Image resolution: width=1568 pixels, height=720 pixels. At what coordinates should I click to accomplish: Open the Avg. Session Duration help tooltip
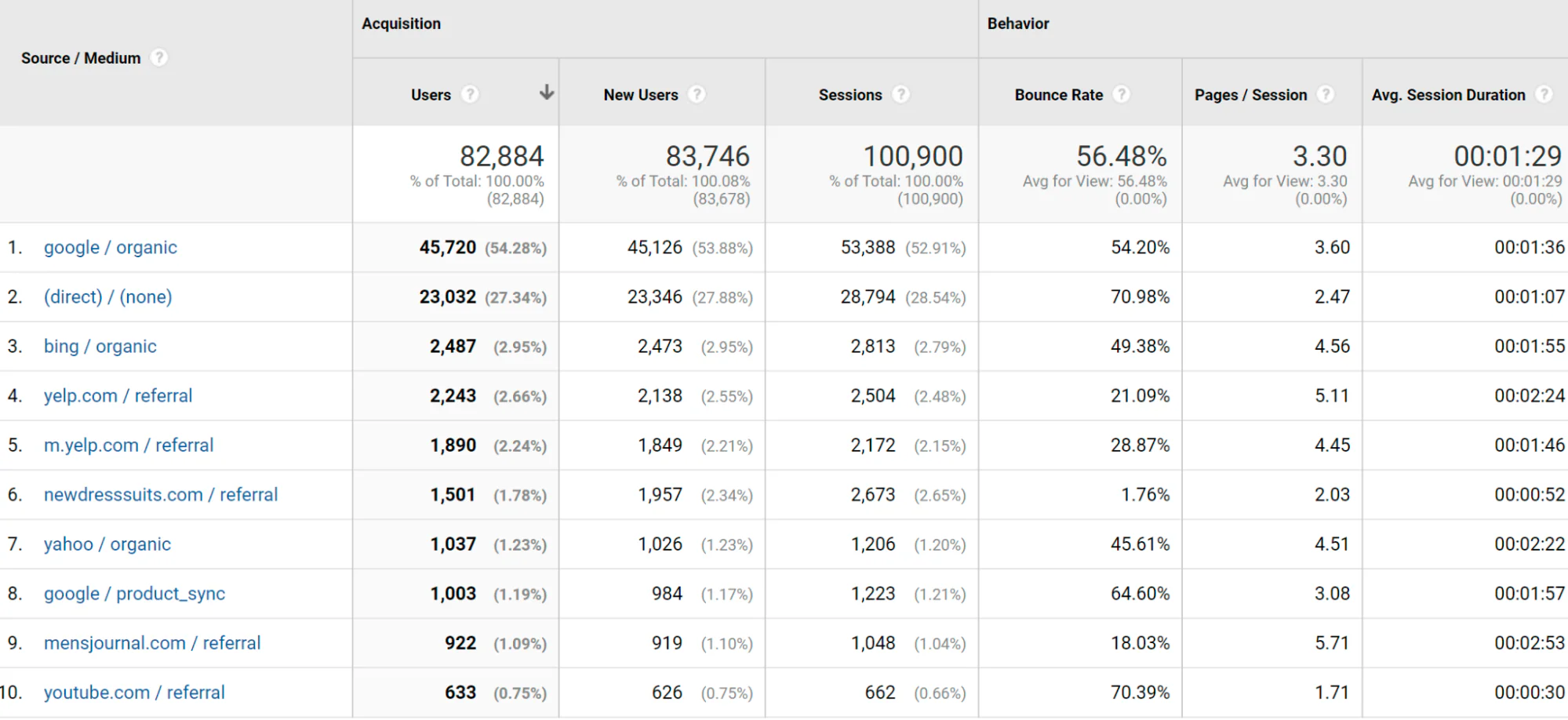1546,94
